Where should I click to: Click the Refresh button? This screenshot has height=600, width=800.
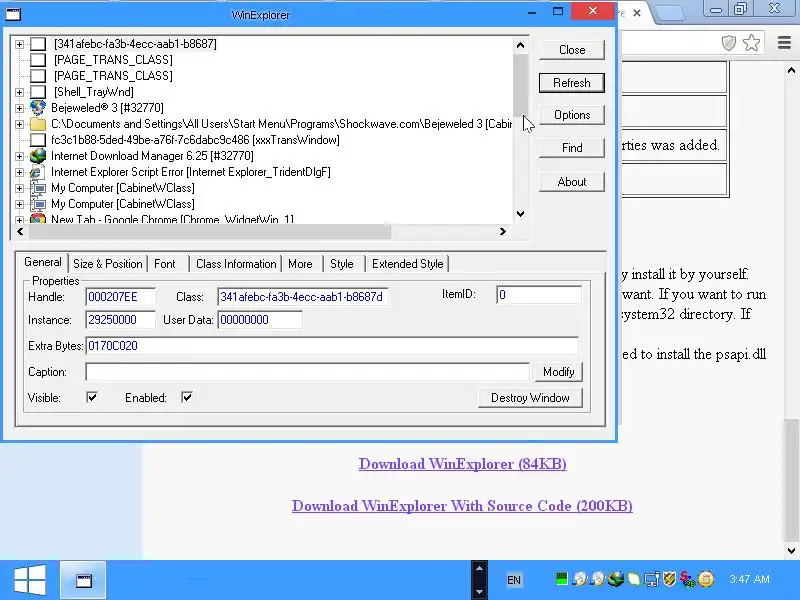point(571,83)
